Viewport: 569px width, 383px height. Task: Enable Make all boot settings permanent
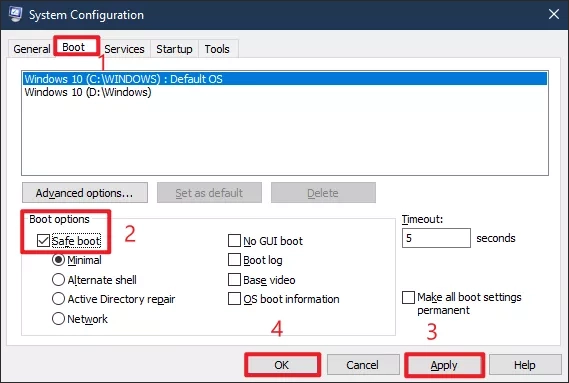409,297
